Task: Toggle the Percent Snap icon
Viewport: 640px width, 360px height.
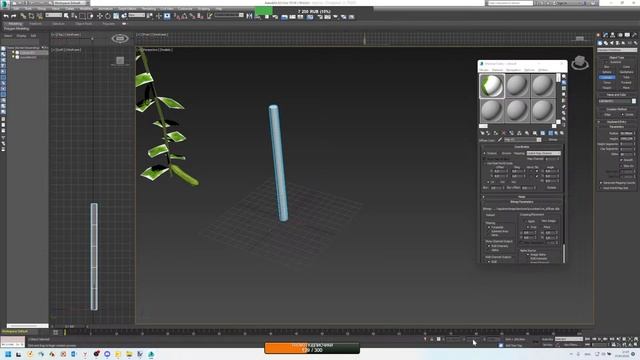Action: pos(192,16)
